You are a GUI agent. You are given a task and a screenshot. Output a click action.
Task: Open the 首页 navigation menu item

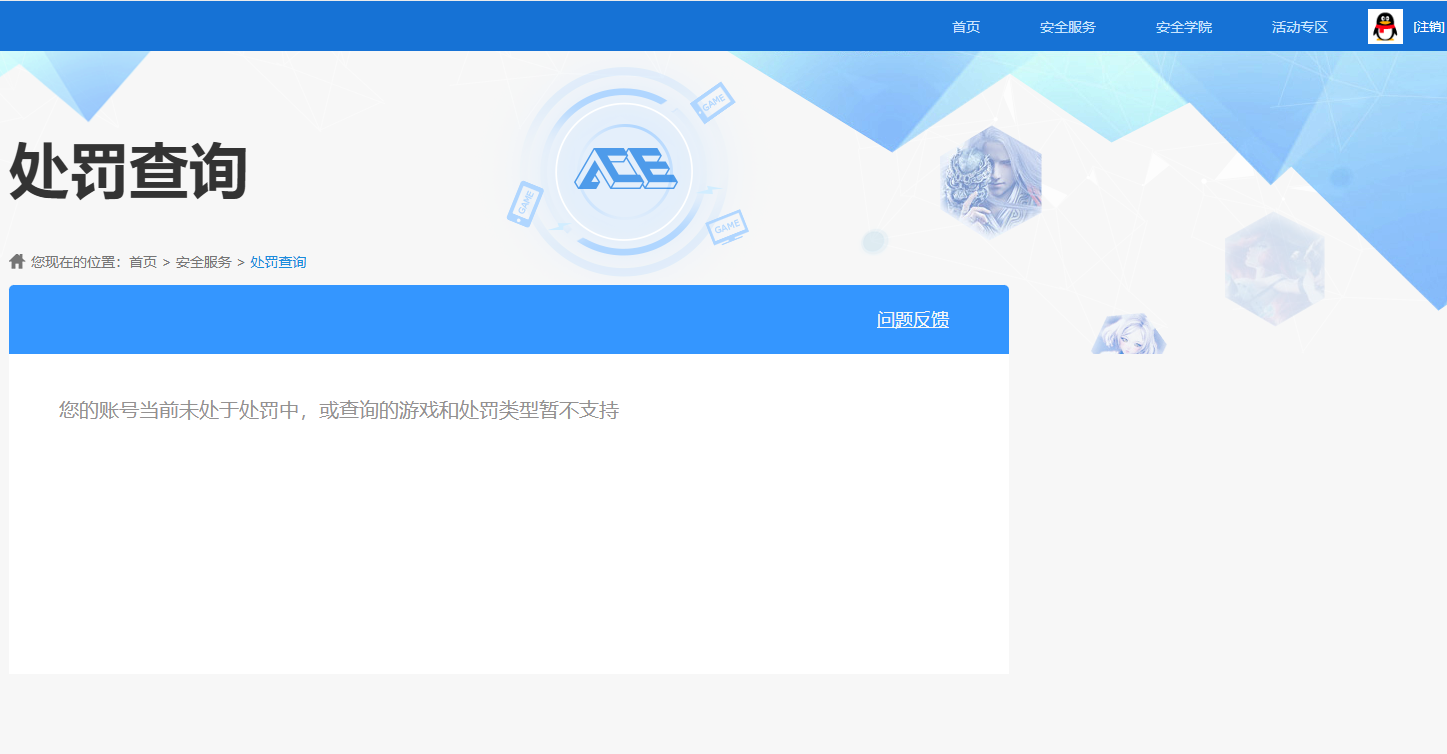[964, 27]
